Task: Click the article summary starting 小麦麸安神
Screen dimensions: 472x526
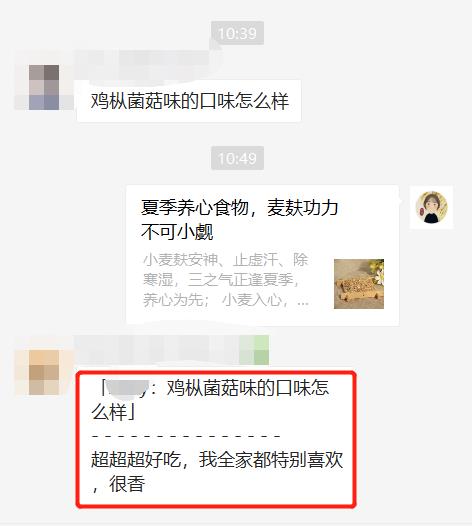Action: tap(226, 280)
